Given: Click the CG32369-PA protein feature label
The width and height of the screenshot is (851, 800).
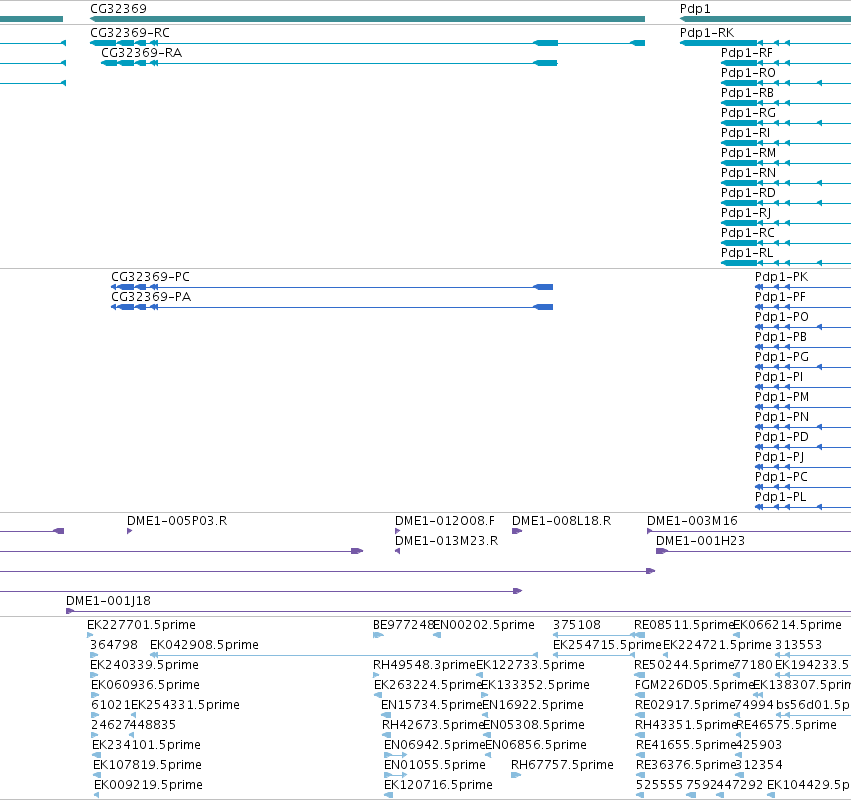Looking at the screenshot, I should pos(151,297).
